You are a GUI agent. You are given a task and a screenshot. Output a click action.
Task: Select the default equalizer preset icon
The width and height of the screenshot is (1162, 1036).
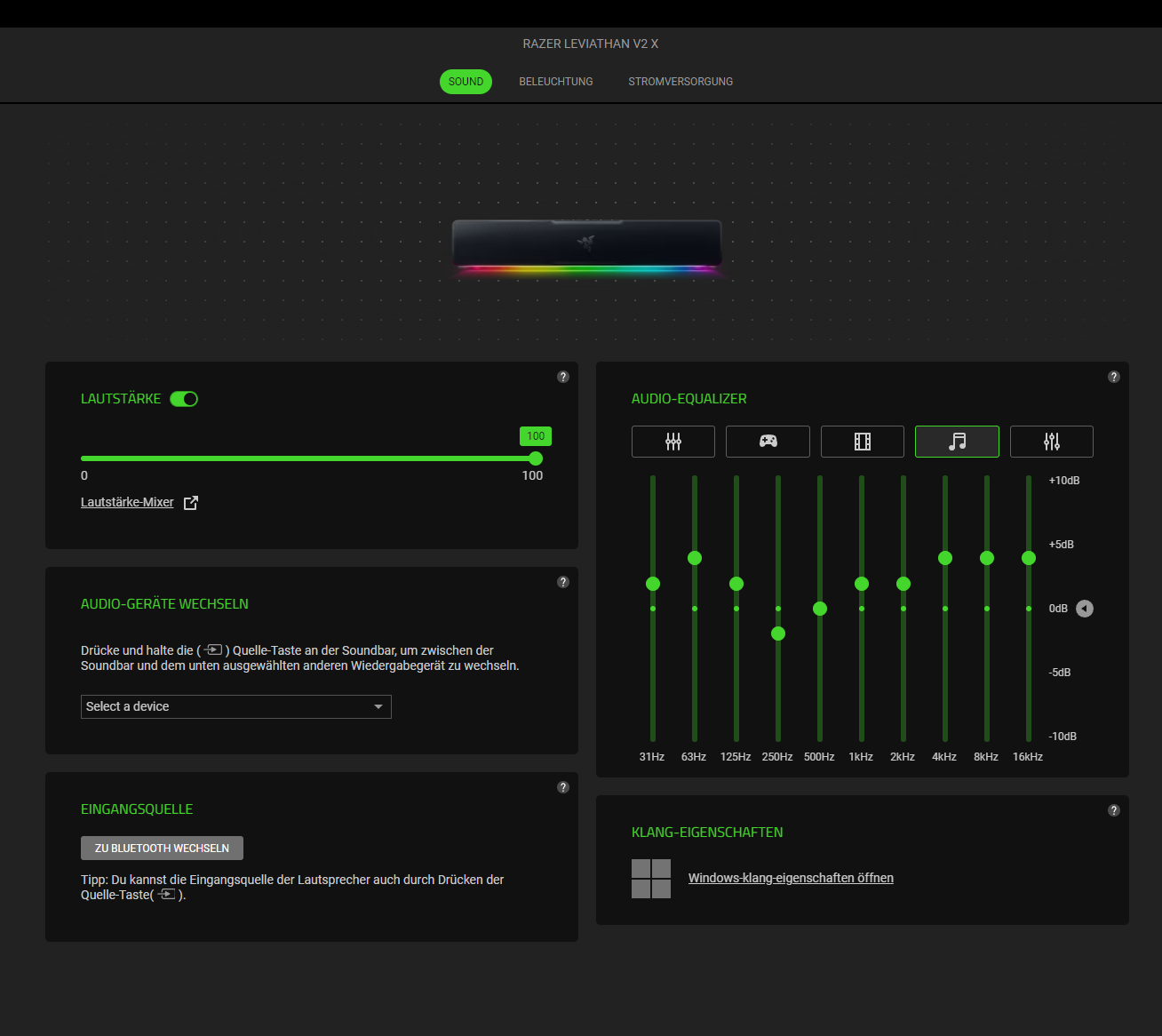pos(673,442)
